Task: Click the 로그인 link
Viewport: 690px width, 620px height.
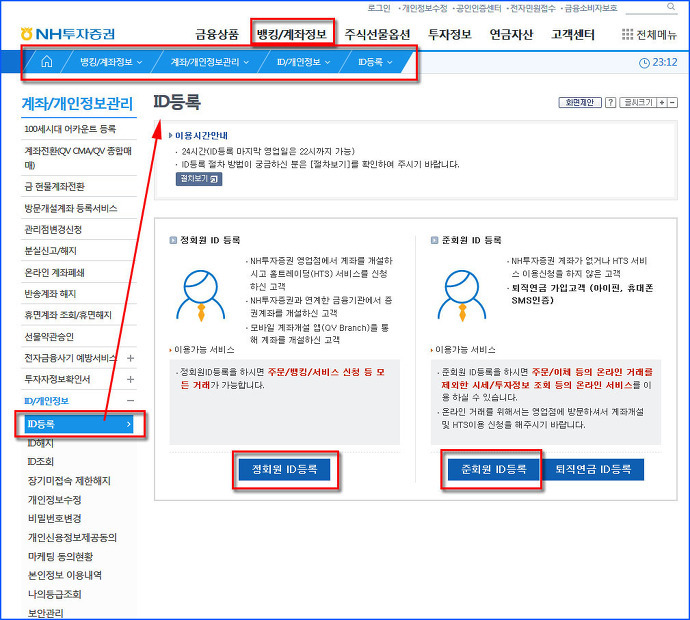Action: tap(379, 8)
